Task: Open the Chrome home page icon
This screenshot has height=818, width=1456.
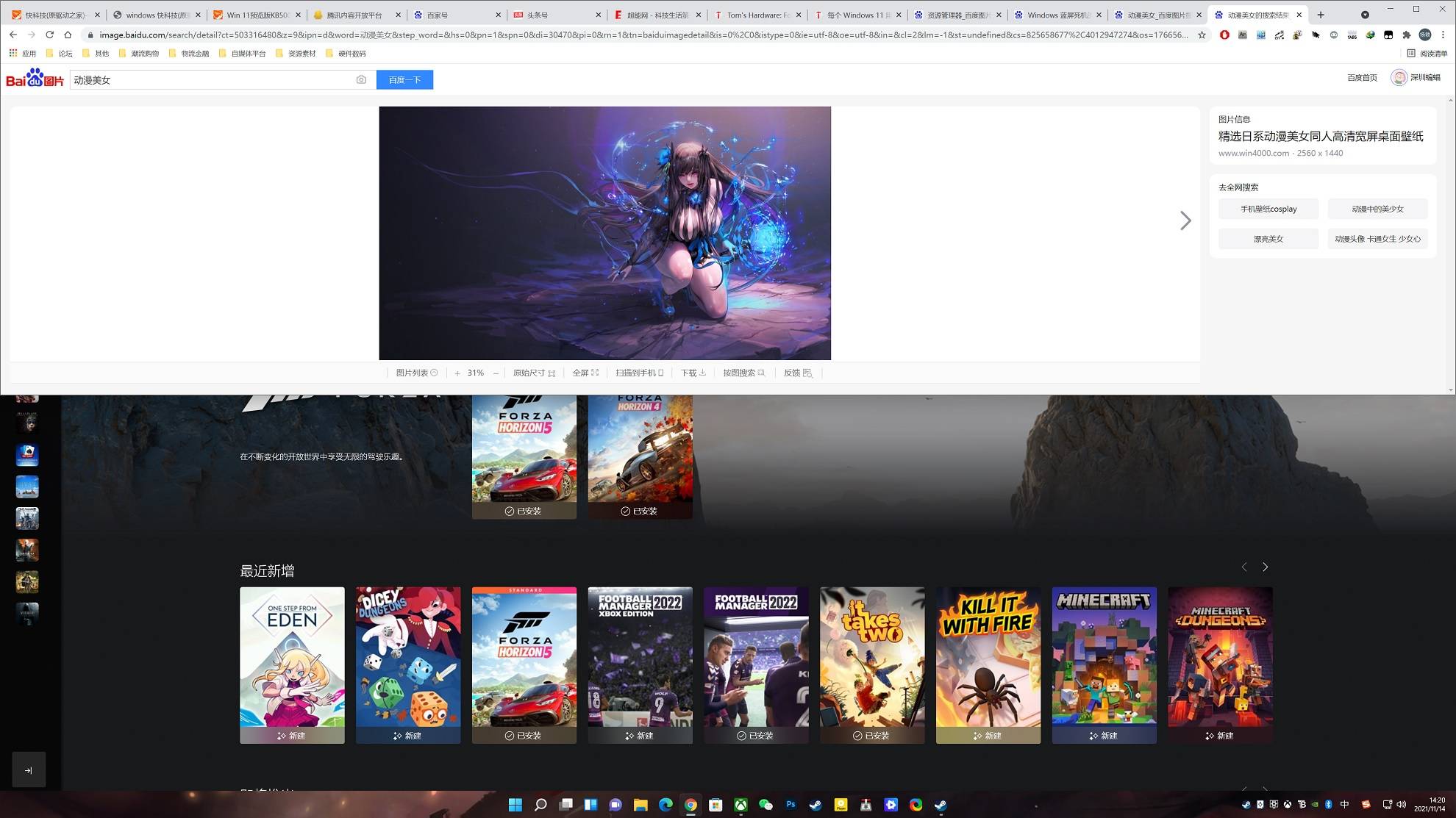Action: (x=68, y=35)
